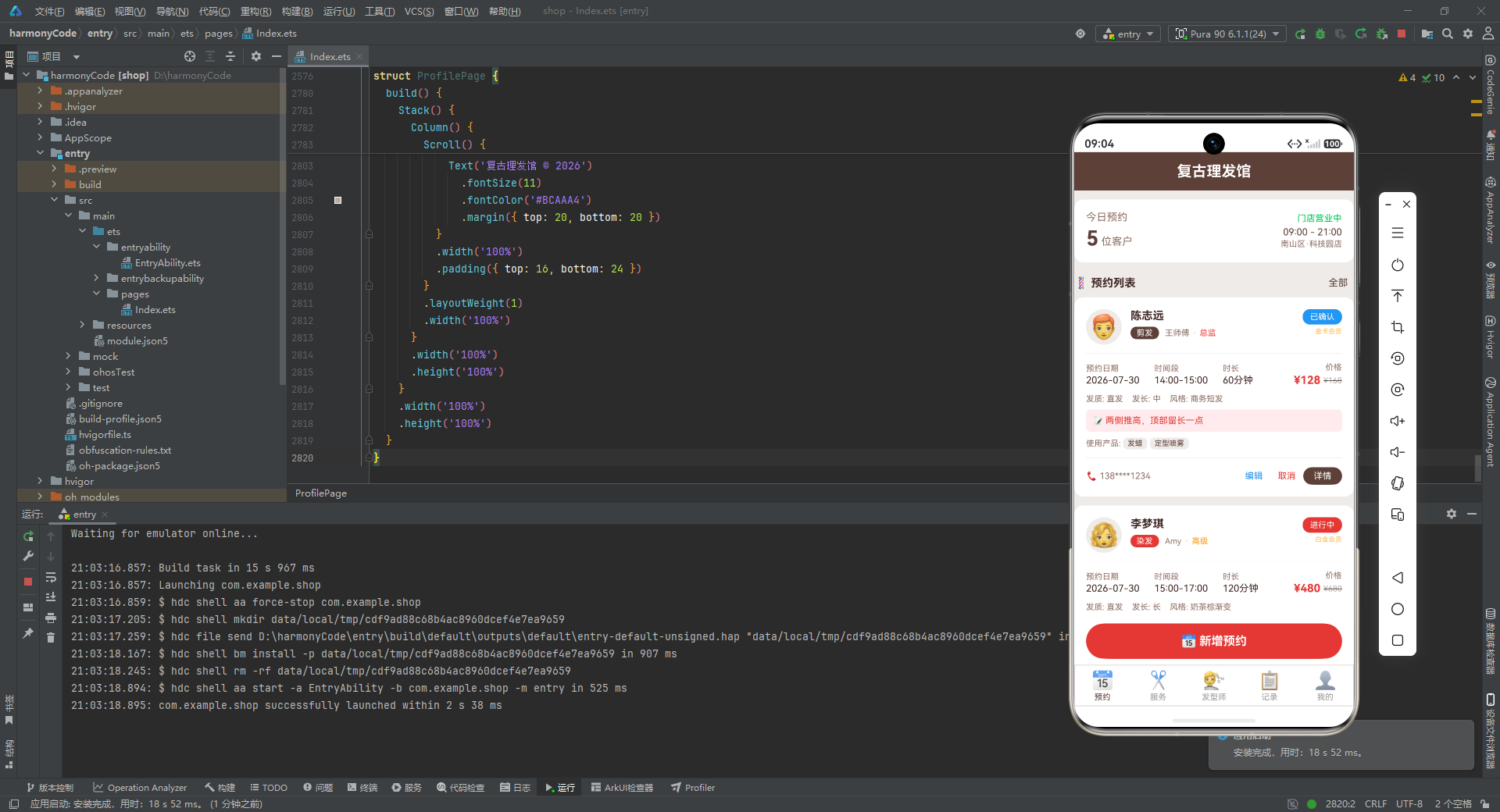Click the user account avatar icon
The image size is (1500, 812).
click(1488, 34)
